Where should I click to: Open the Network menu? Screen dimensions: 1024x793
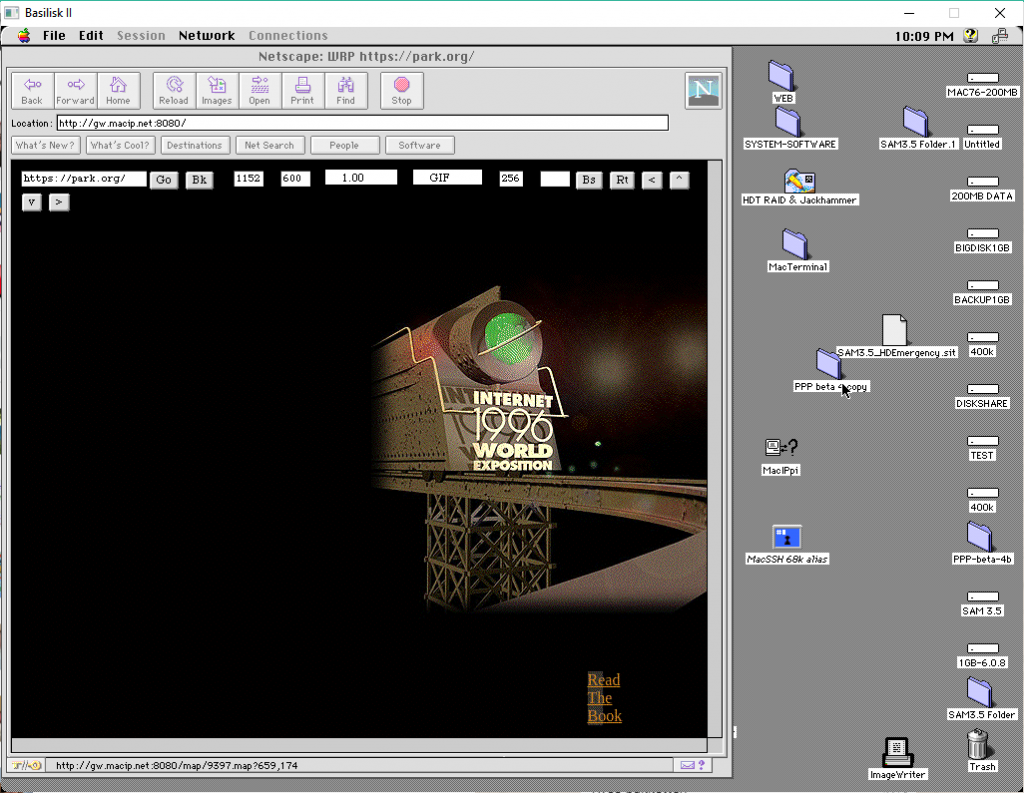[x=206, y=36]
